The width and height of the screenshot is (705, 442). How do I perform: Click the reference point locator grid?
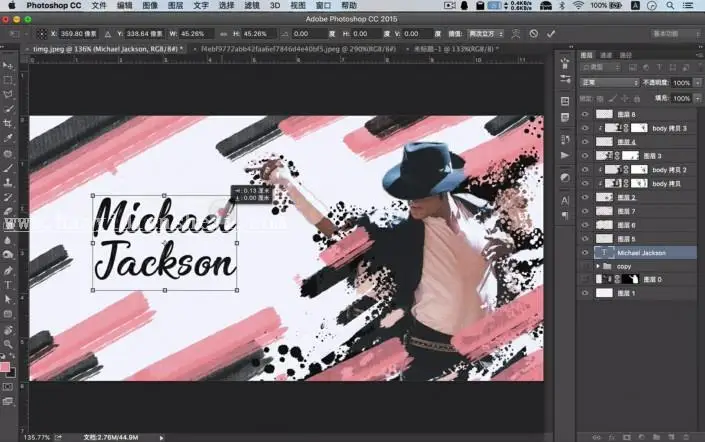point(42,34)
